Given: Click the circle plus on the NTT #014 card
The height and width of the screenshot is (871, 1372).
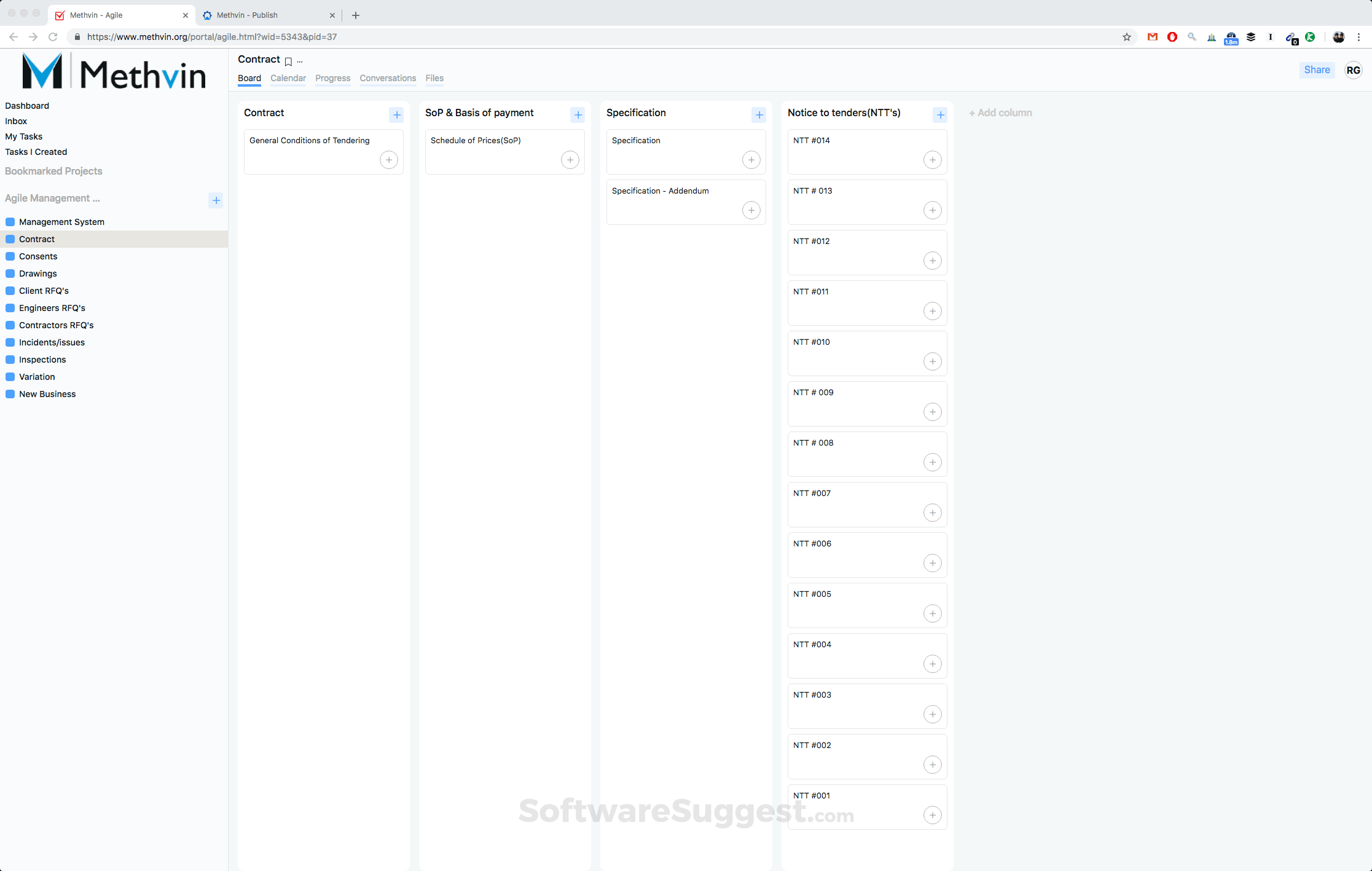Looking at the screenshot, I should coord(932,160).
